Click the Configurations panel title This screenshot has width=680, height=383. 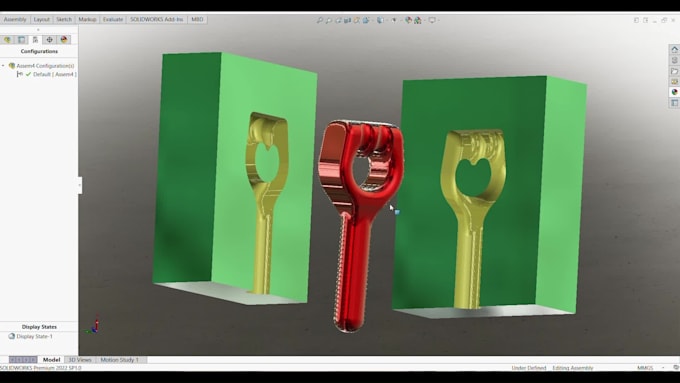(x=39, y=51)
